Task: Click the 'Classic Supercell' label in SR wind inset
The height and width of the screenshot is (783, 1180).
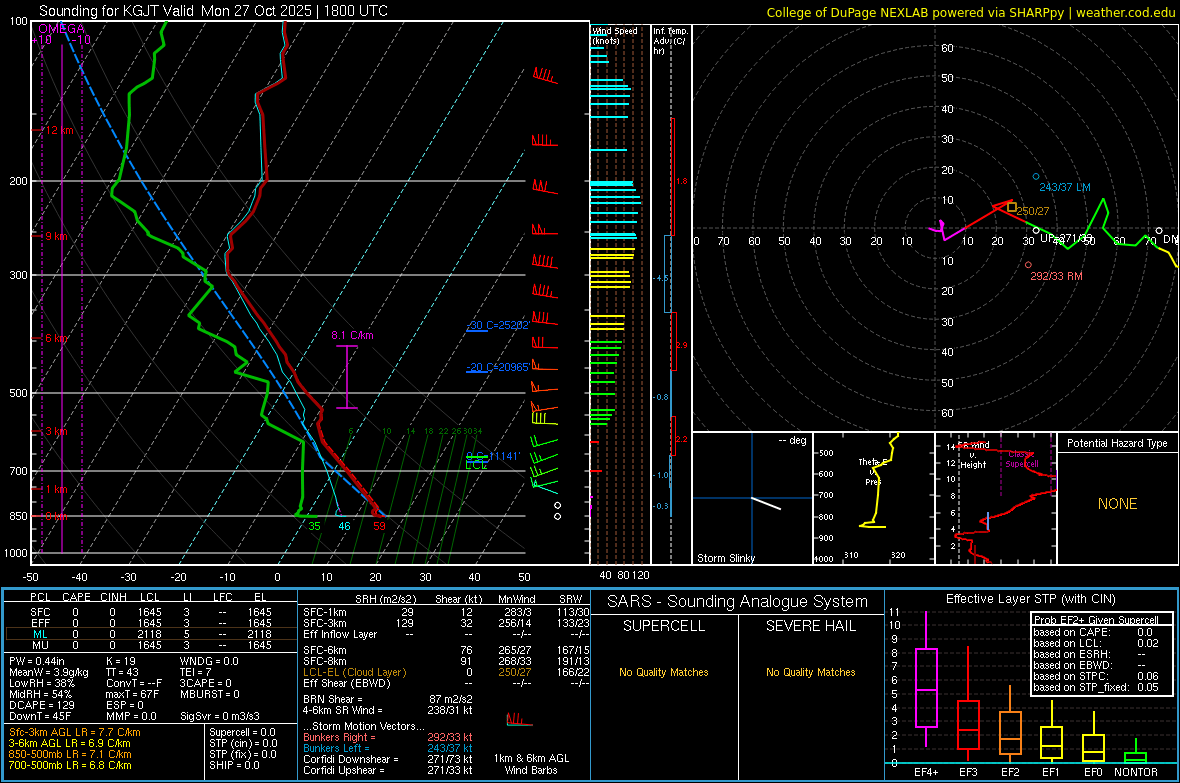Action: pos(1021,459)
